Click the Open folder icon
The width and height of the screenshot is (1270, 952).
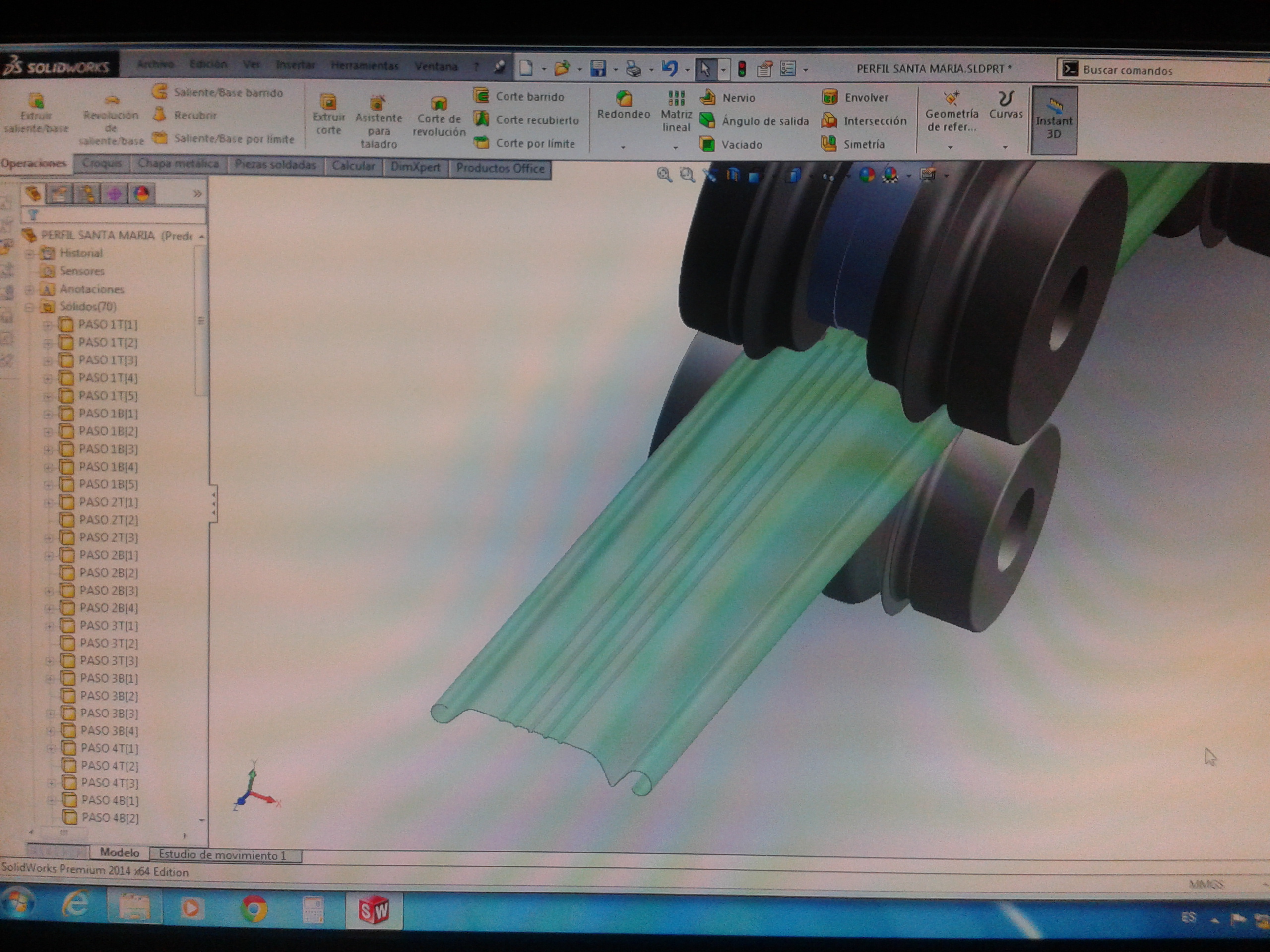[562, 69]
